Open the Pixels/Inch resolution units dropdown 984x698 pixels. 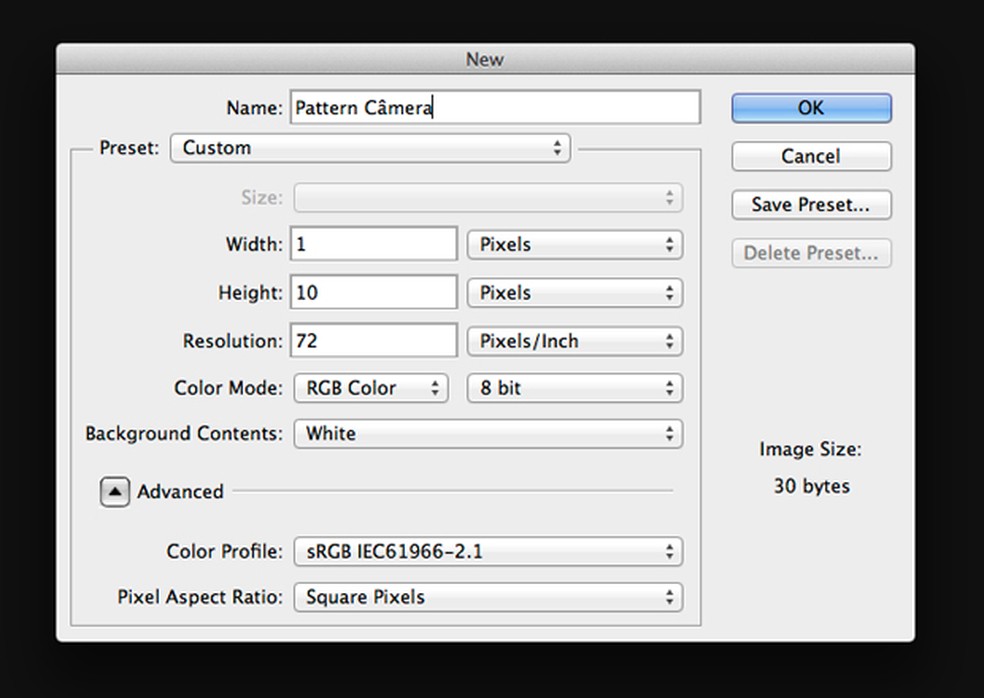coord(574,341)
